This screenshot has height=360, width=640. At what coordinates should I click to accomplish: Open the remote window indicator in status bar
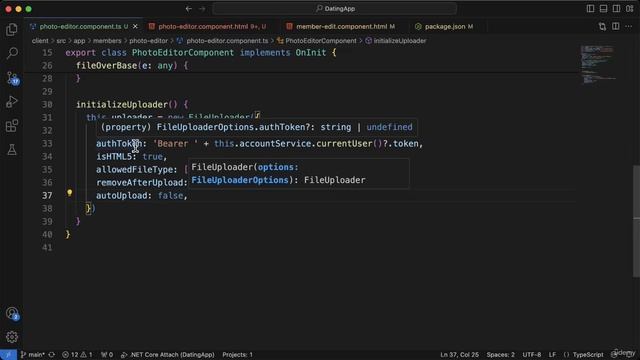[8, 355]
